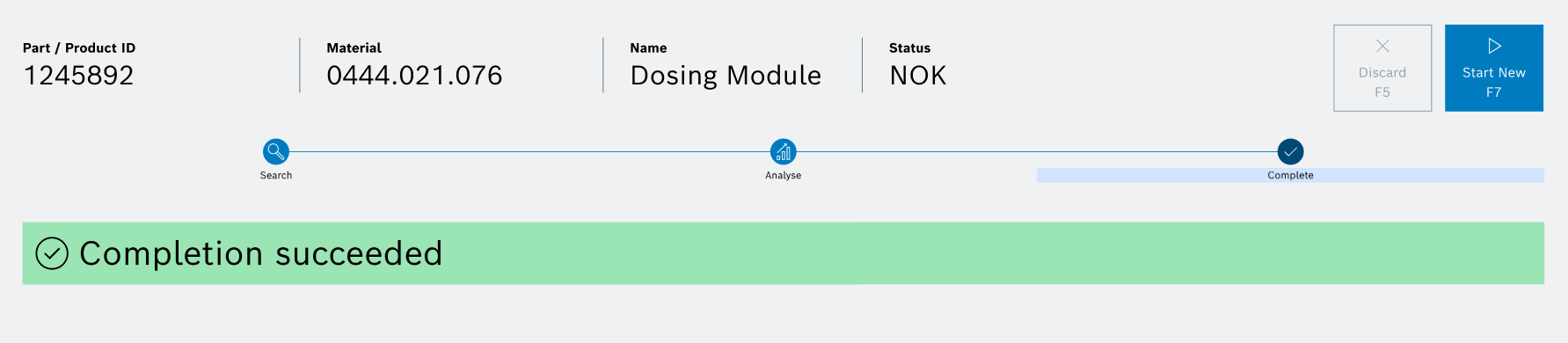
Task: Click the X icon on Discard
Action: 1382,46
